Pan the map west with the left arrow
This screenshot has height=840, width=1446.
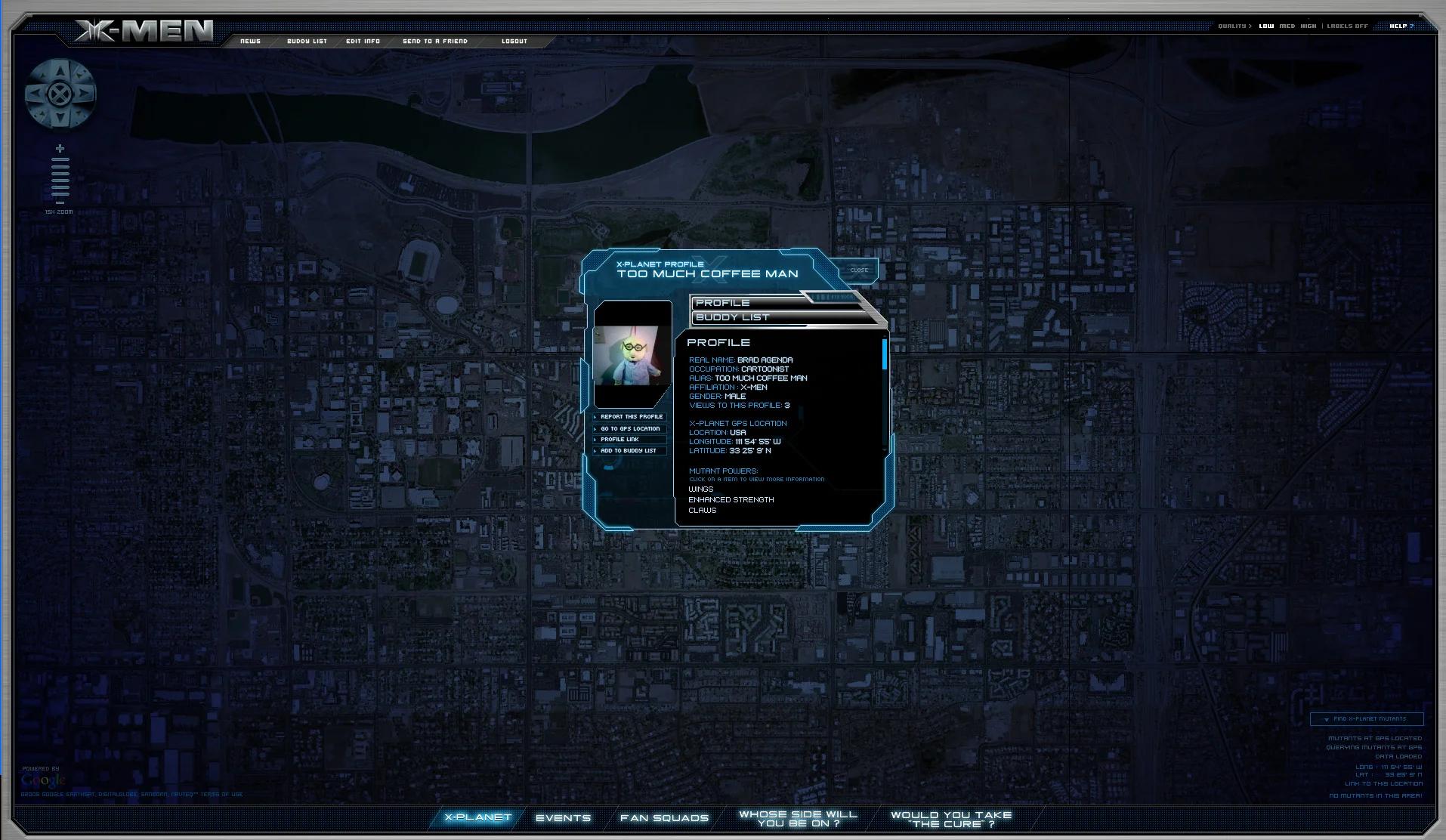click(37, 94)
